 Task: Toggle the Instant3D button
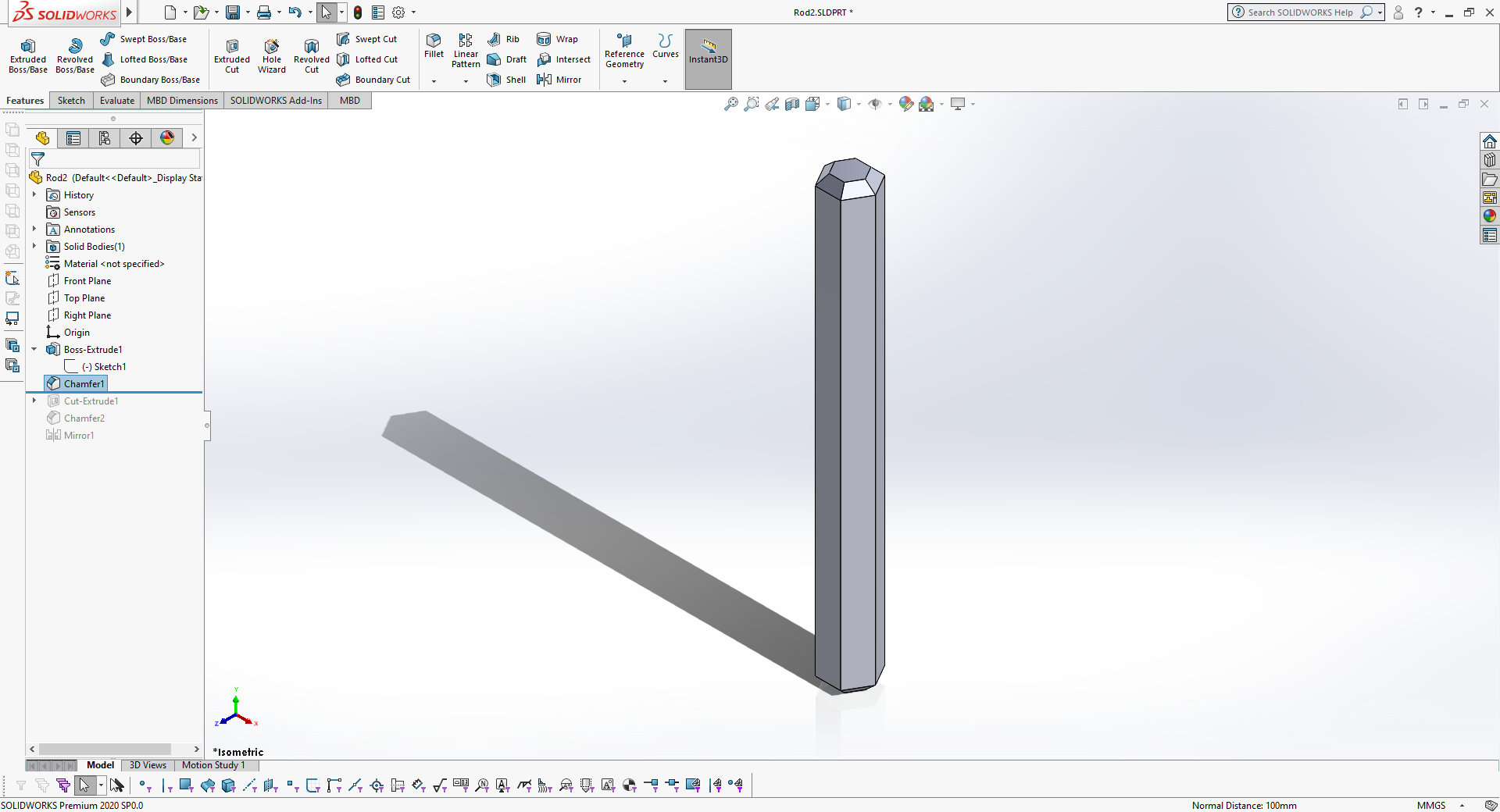pyautogui.click(x=709, y=59)
